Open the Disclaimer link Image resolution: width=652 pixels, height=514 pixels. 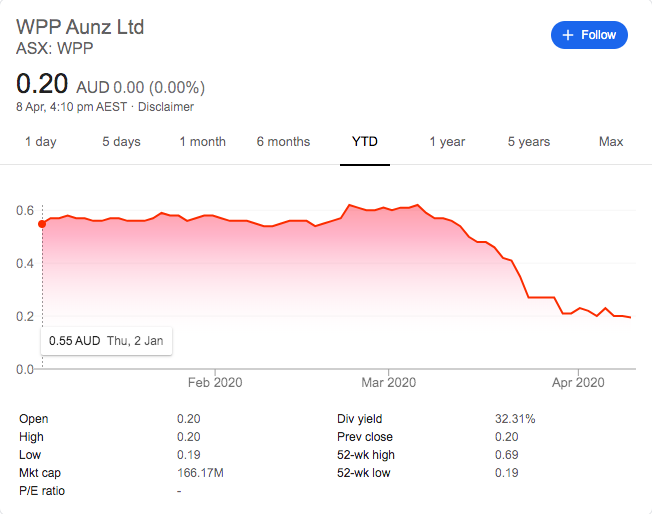pos(165,107)
